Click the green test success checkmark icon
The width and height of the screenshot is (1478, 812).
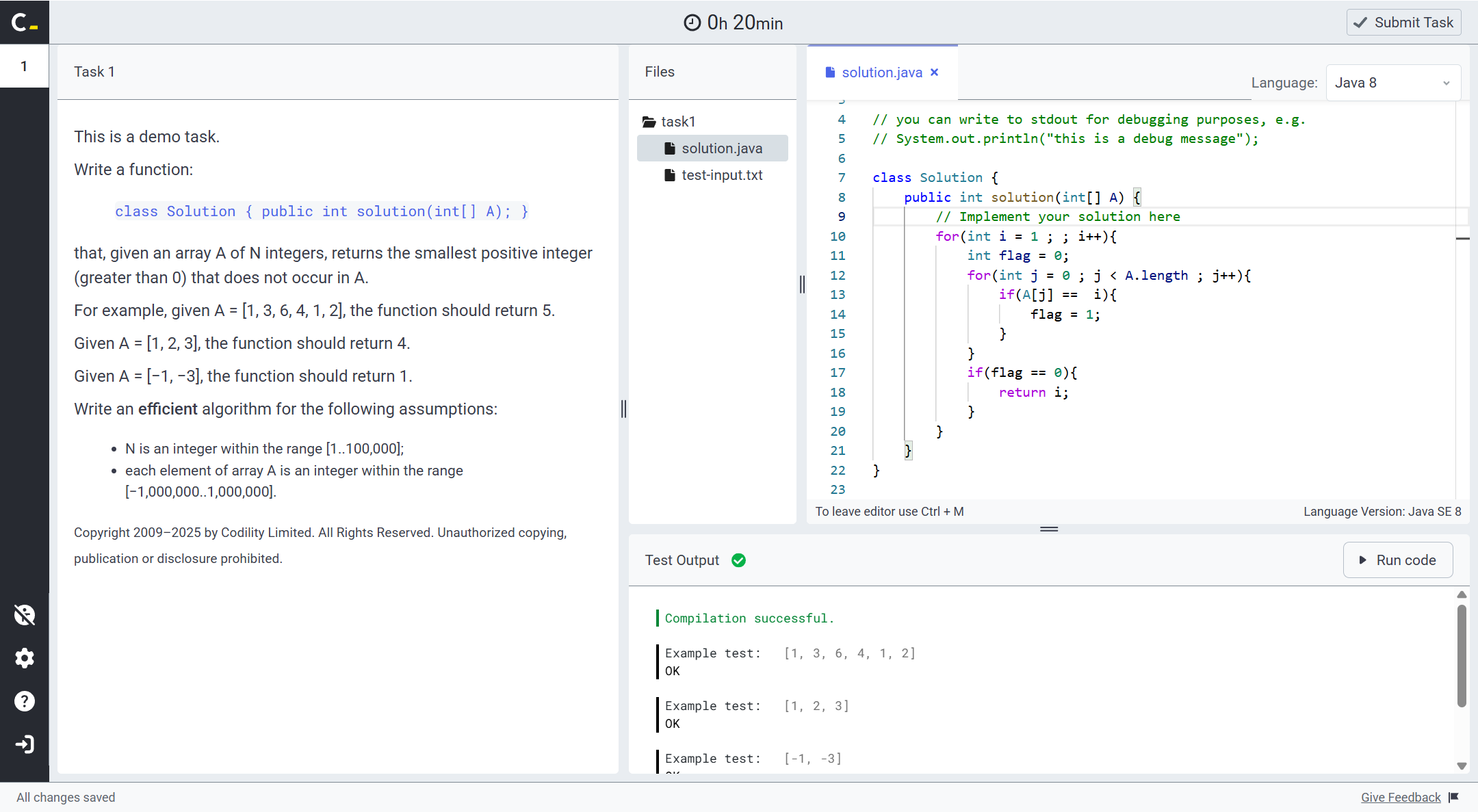739,560
